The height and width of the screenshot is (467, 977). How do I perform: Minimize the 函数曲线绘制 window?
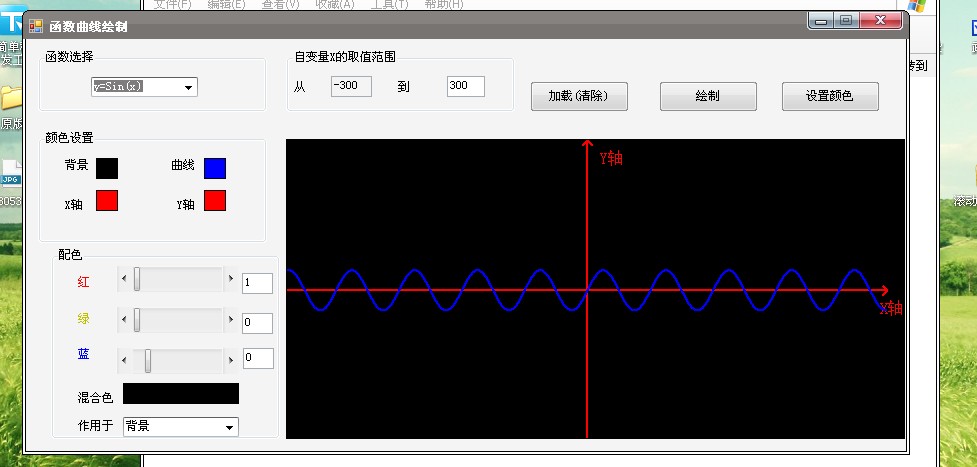pyautogui.click(x=821, y=21)
